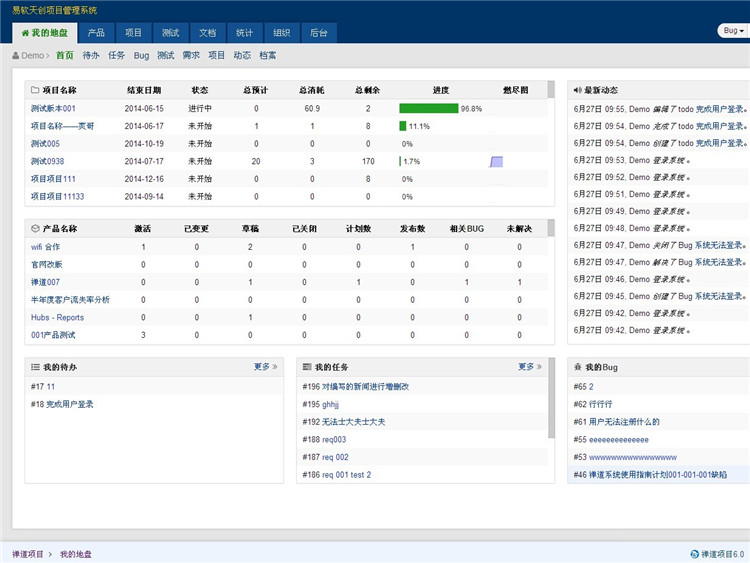The image size is (750, 563).
Task: Open the 后台 admin tab
Action: pyautogui.click(x=319, y=33)
